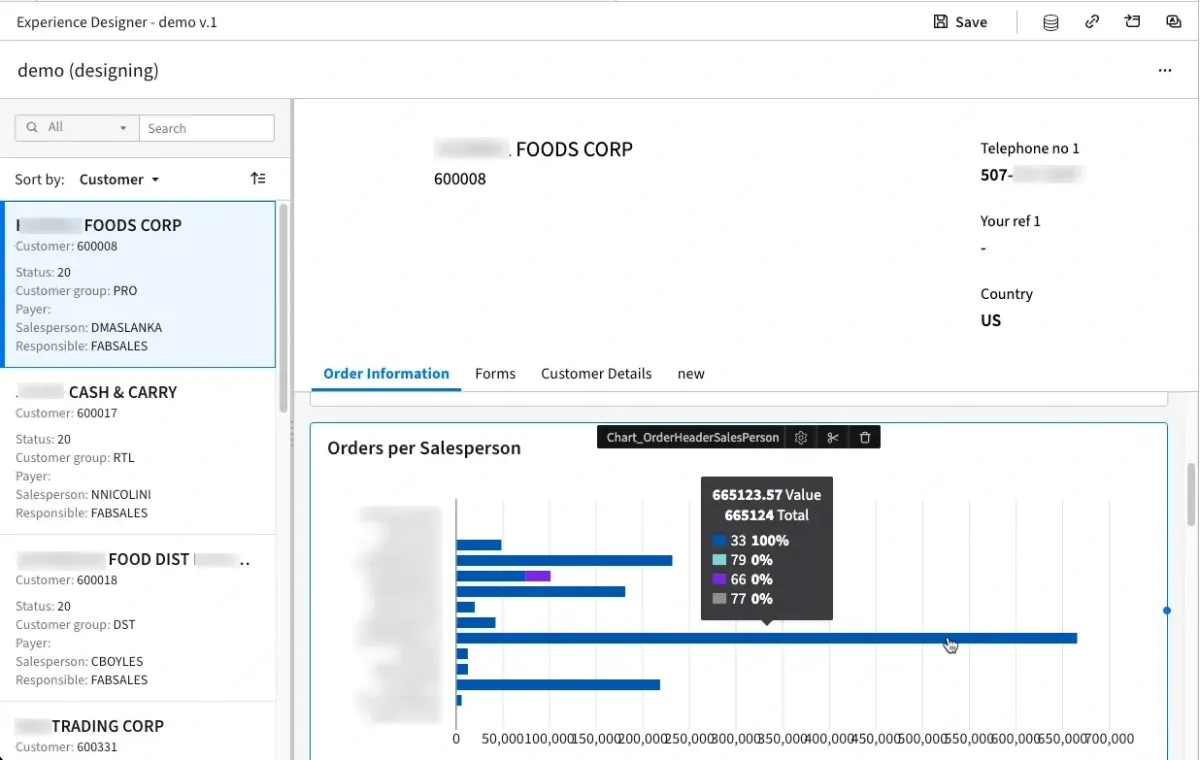Image resolution: width=1200 pixels, height=760 pixels.
Task: Toggle the sort order direction icon
Action: (258, 179)
